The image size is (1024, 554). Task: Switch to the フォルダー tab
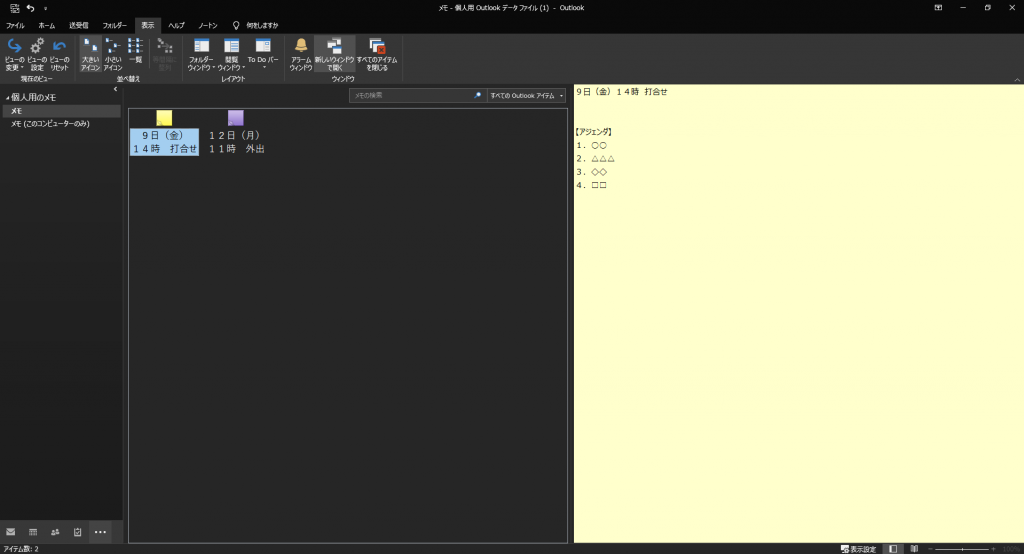114,25
